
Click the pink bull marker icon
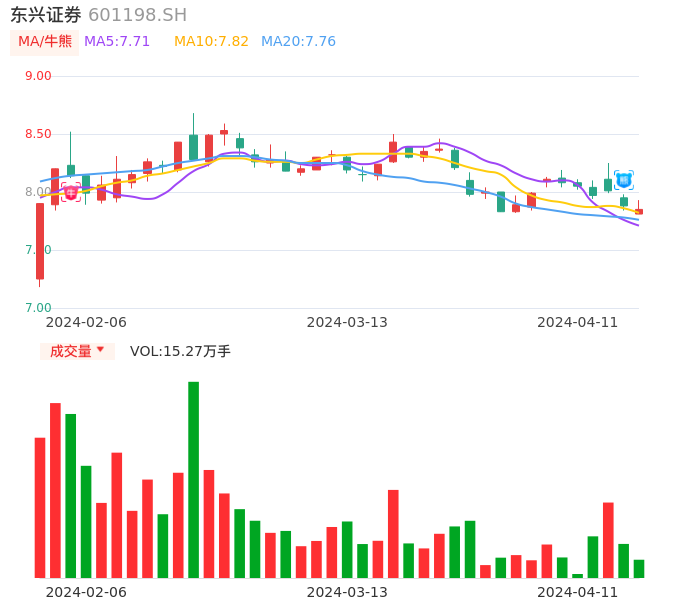(71, 192)
